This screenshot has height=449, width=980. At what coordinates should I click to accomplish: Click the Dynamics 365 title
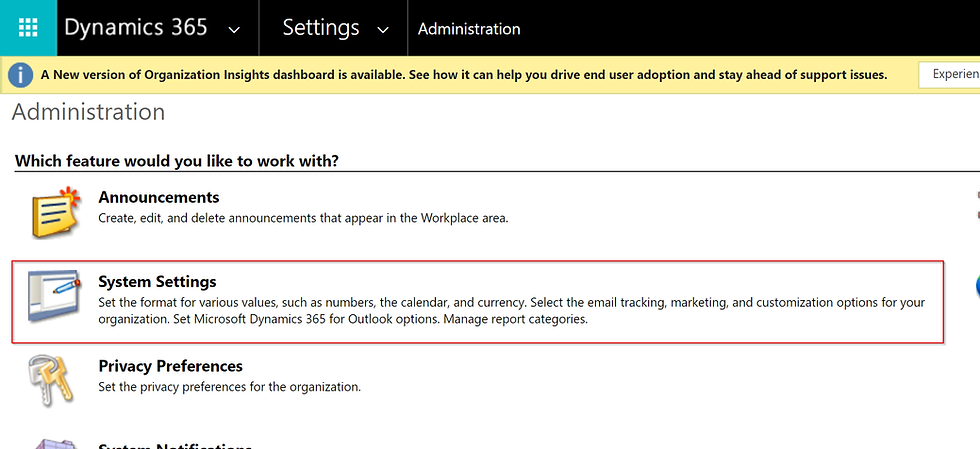(136, 28)
